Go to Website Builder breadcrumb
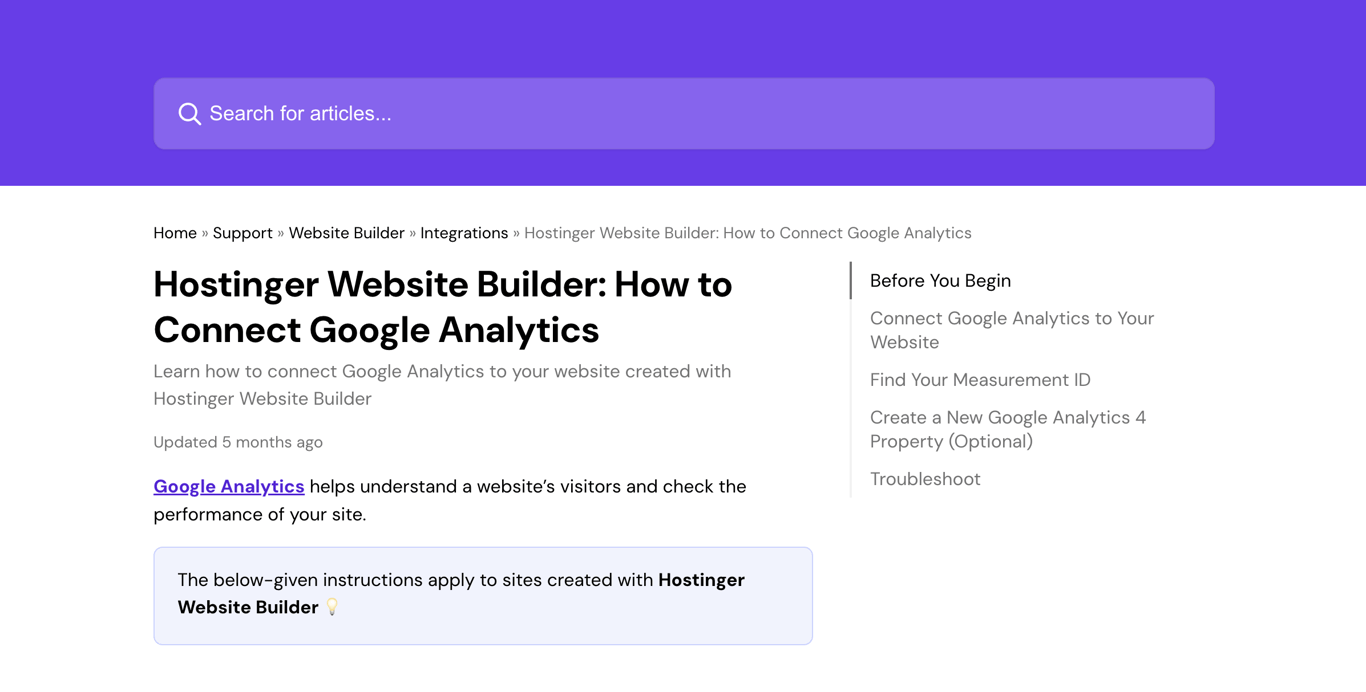The height and width of the screenshot is (692, 1366). pyautogui.click(x=346, y=232)
